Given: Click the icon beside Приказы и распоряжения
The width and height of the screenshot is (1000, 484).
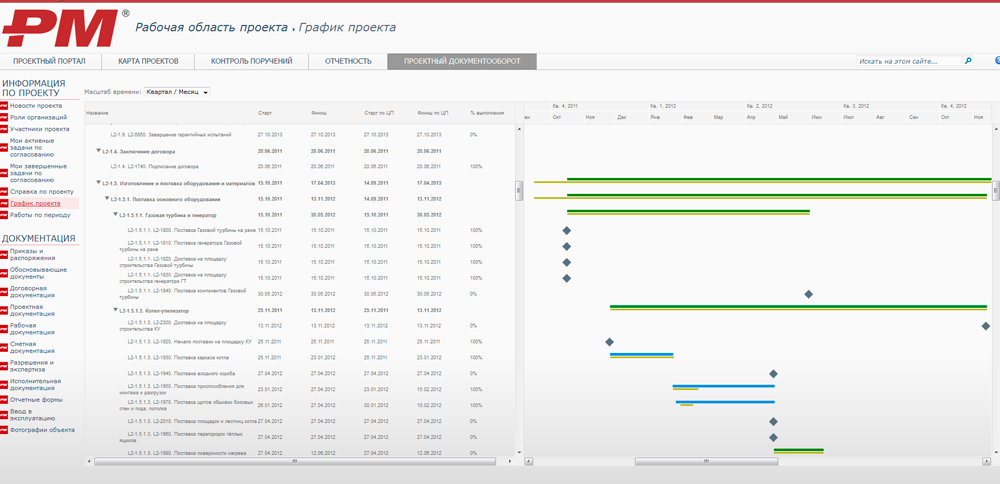Looking at the screenshot, I should (x=4, y=254).
